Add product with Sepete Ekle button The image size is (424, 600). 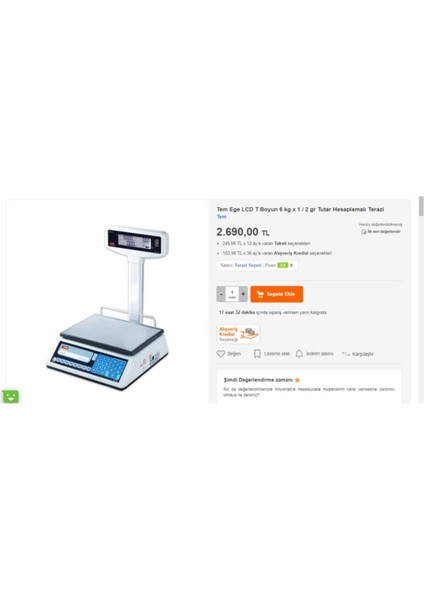[x=277, y=294]
